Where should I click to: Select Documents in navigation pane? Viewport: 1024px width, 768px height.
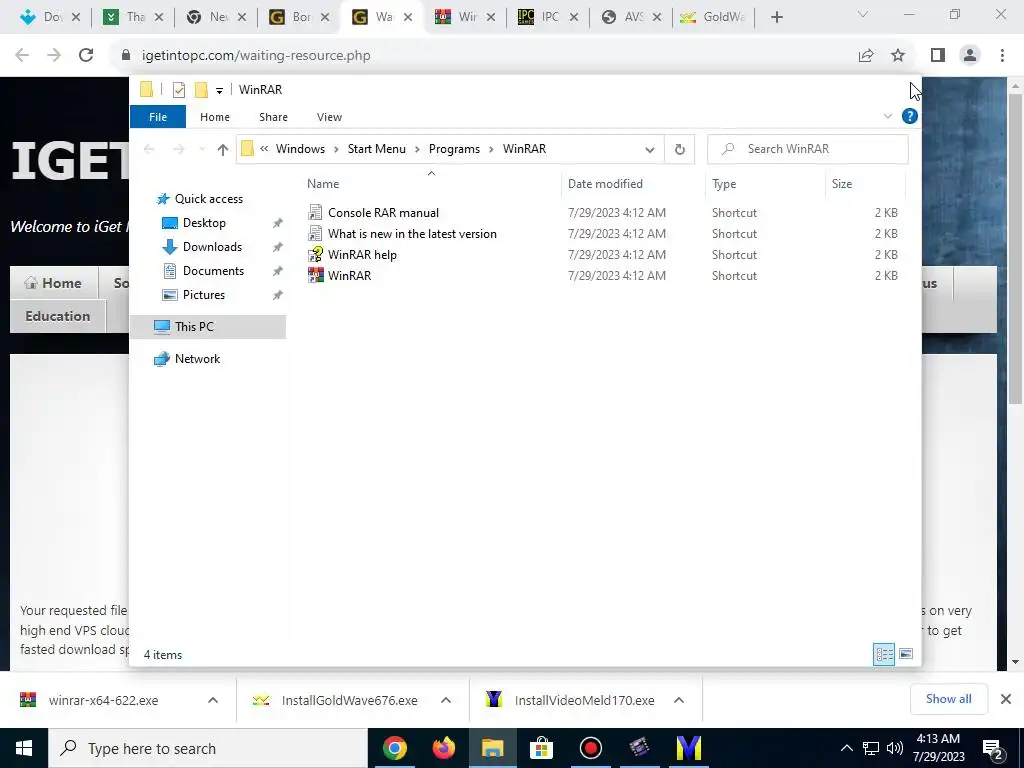(x=213, y=271)
